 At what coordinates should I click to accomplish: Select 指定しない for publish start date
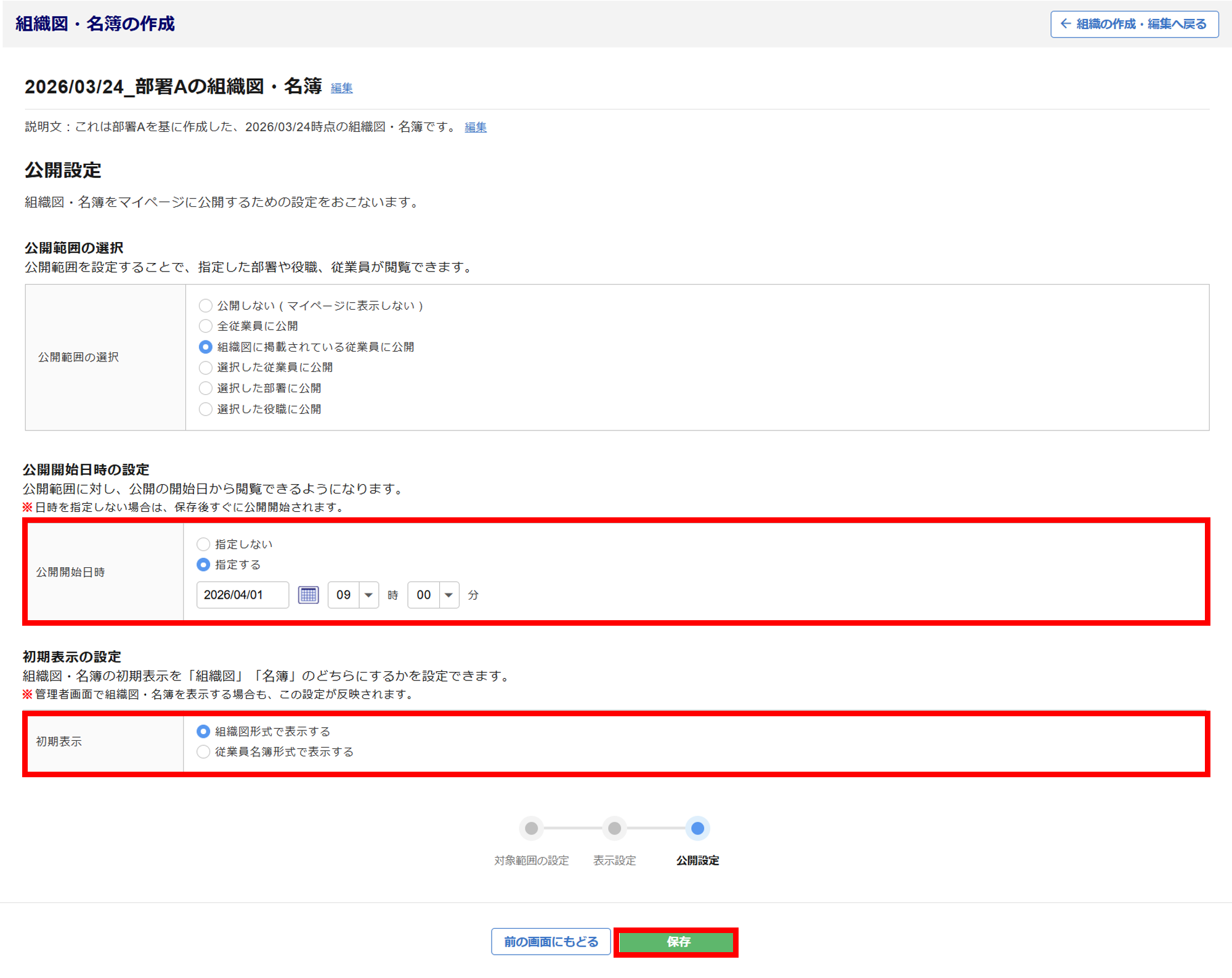[x=203, y=544]
